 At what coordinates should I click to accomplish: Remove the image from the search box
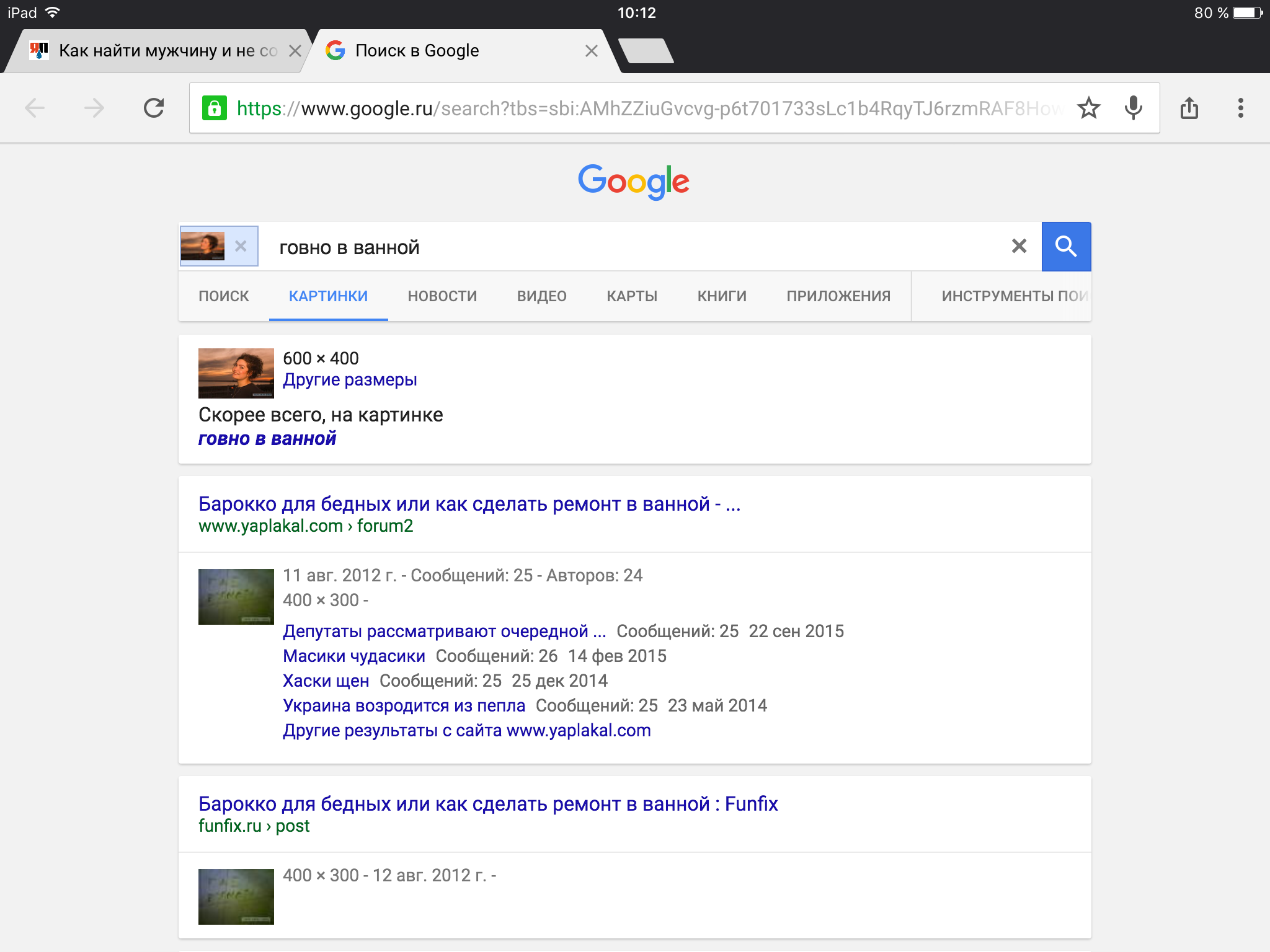(x=241, y=247)
